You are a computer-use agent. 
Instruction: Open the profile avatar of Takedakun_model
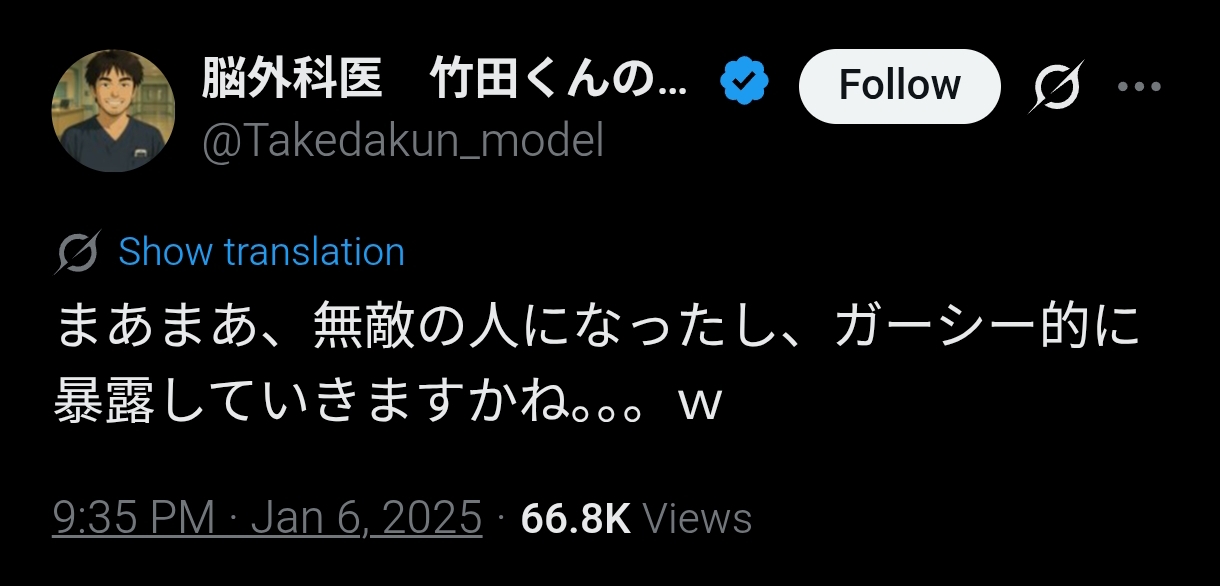(x=113, y=110)
